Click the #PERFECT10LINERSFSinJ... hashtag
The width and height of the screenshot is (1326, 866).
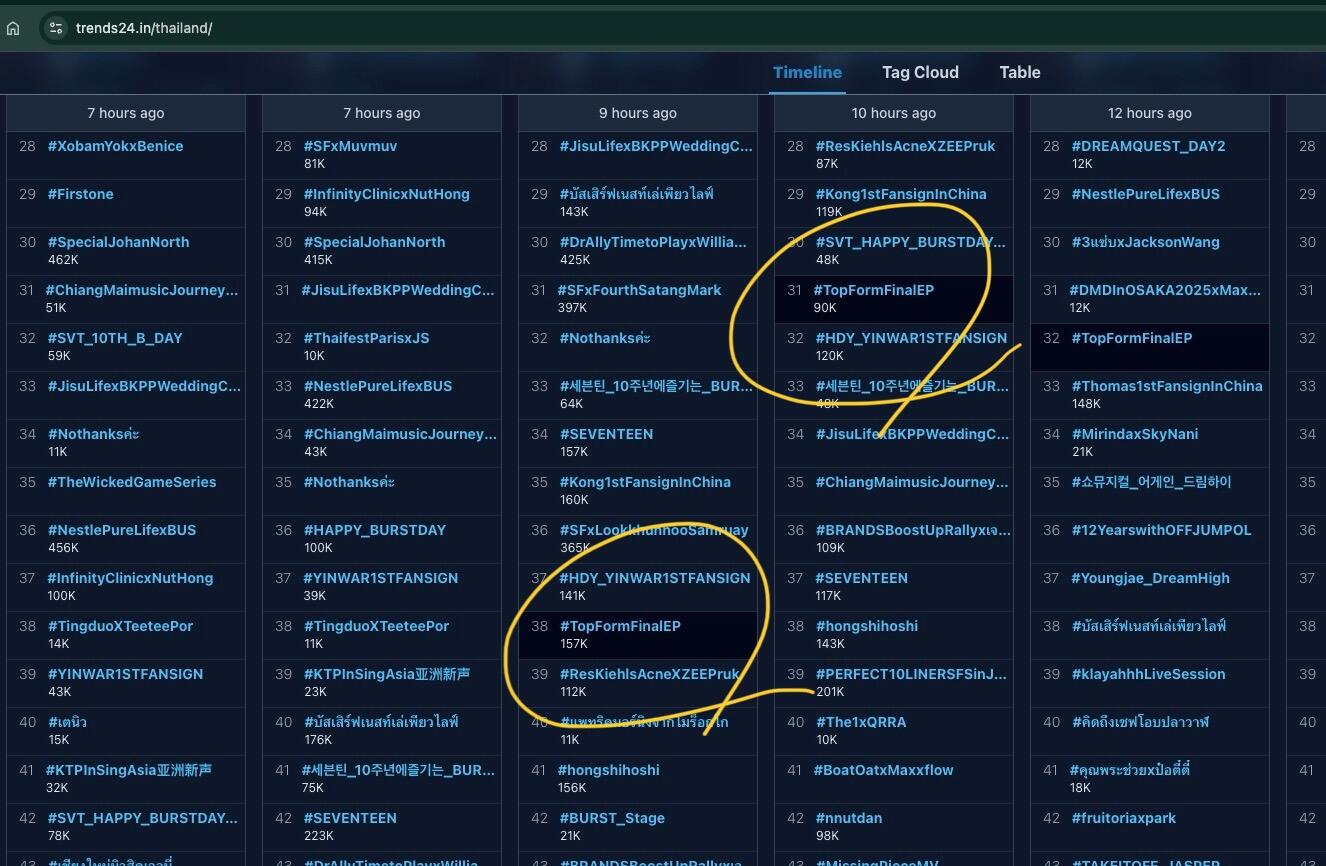pos(911,674)
